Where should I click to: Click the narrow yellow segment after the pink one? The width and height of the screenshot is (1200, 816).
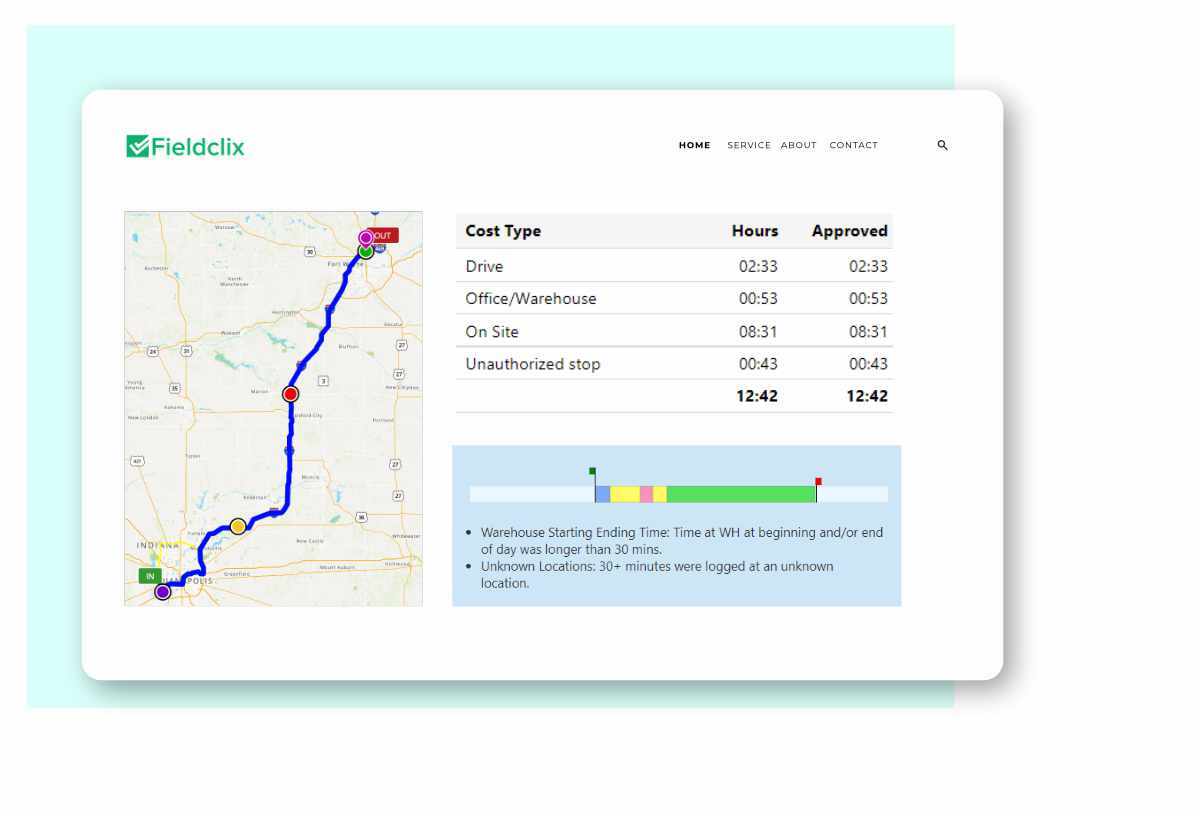(x=660, y=494)
